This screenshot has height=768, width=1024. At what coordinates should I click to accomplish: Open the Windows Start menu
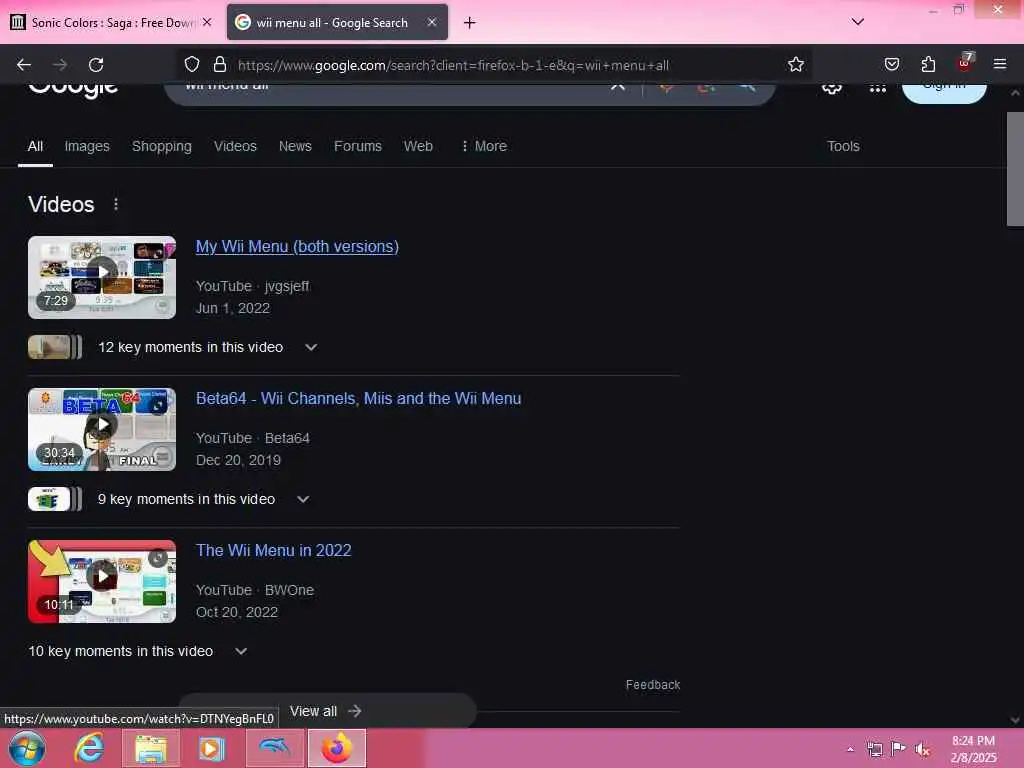click(27, 748)
